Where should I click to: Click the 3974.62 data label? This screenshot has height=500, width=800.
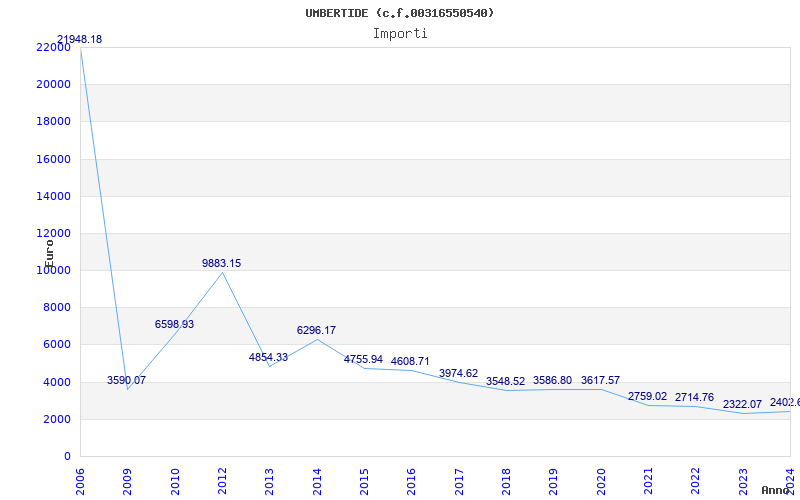pos(459,373)
